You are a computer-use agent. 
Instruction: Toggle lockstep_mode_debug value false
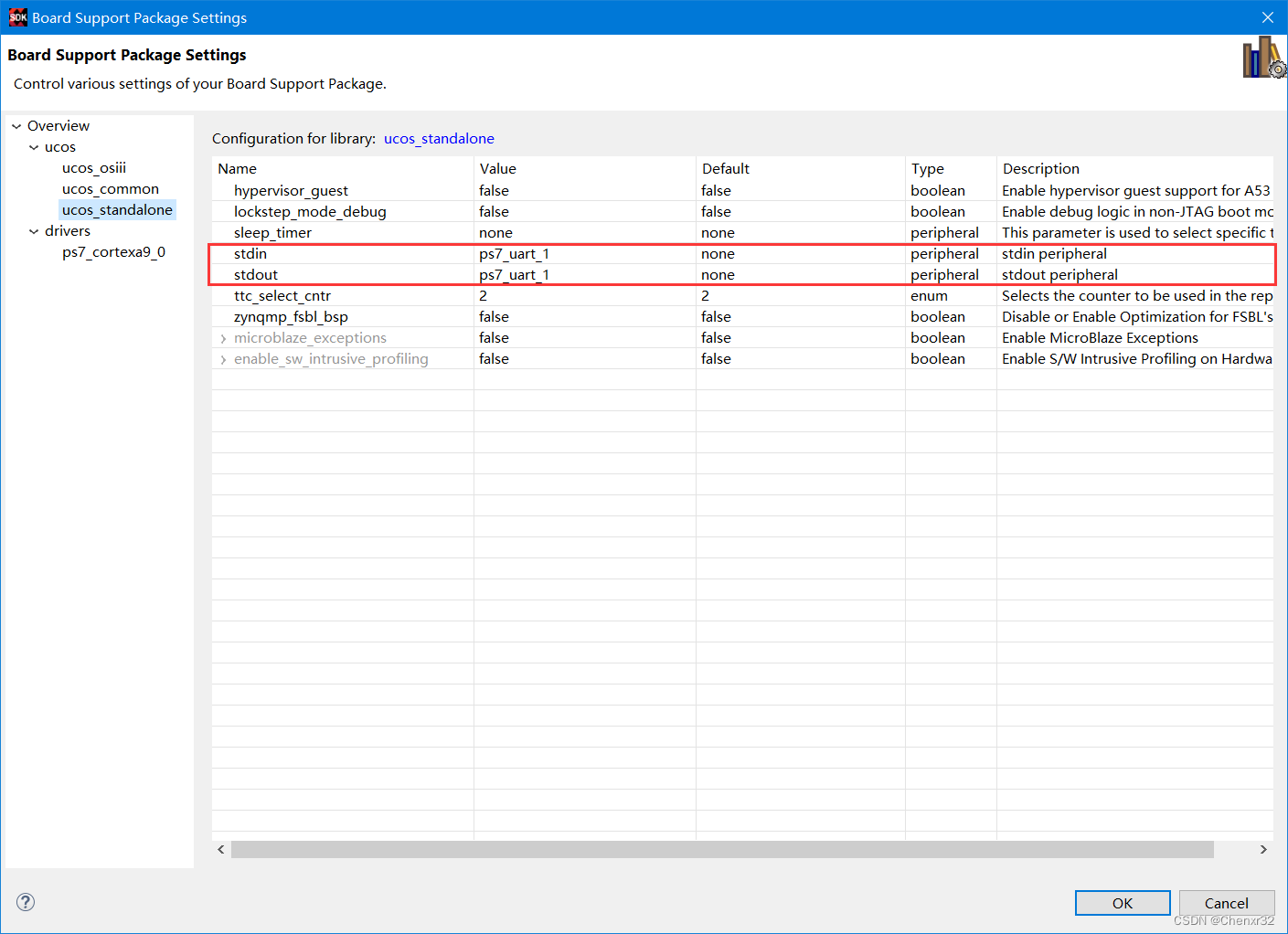pos(585,212)
